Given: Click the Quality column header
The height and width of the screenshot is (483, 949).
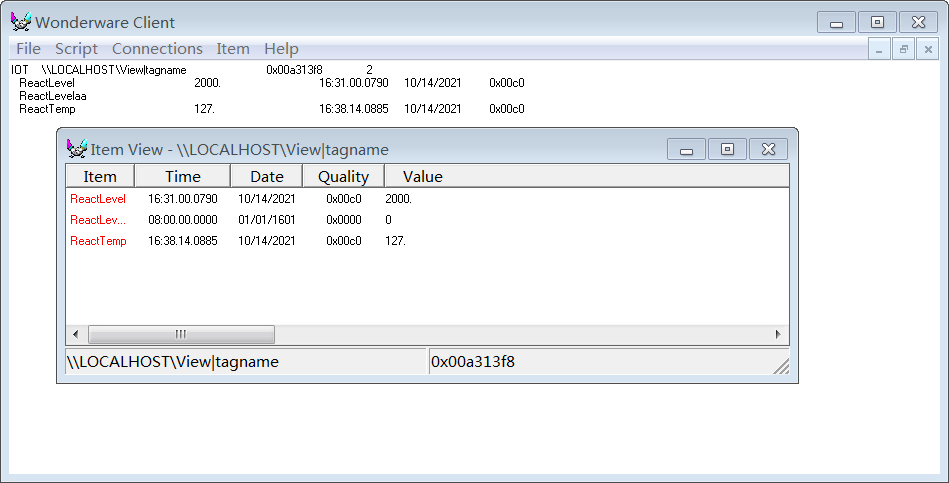Looking at the screenshot, I should click(343, 177).
